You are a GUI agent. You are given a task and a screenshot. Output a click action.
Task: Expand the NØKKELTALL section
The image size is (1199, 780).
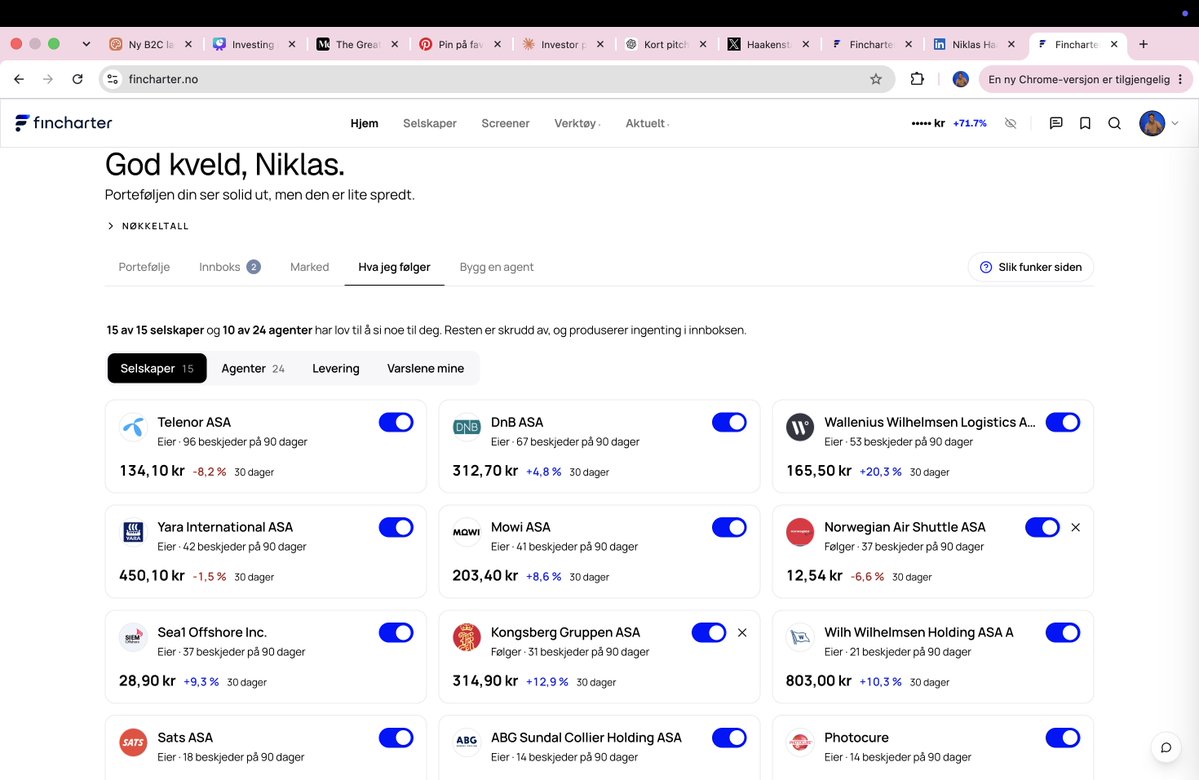click(x=148, y=226)
